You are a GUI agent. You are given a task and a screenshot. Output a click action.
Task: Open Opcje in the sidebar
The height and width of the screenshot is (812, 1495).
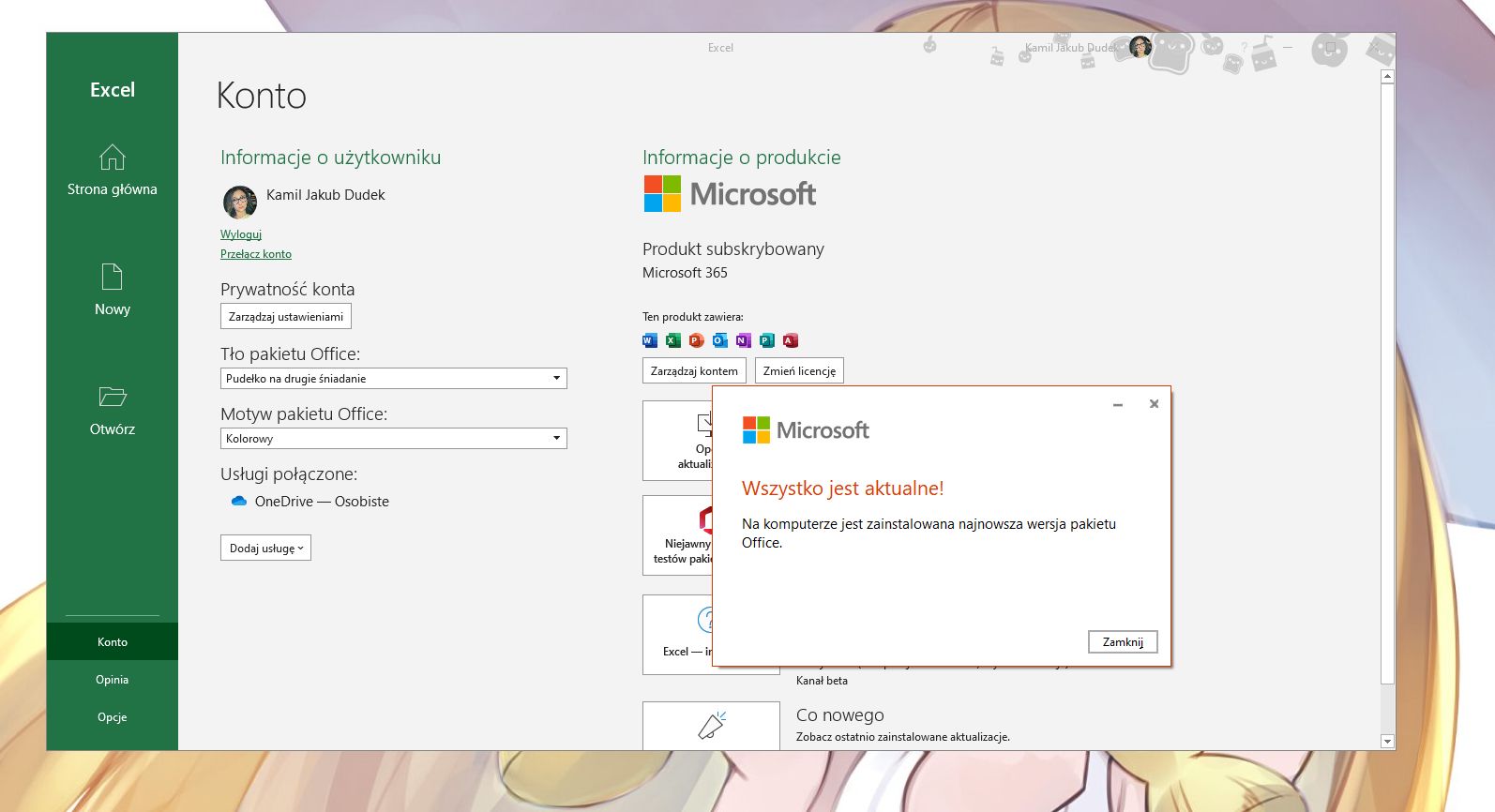point(113,717)
